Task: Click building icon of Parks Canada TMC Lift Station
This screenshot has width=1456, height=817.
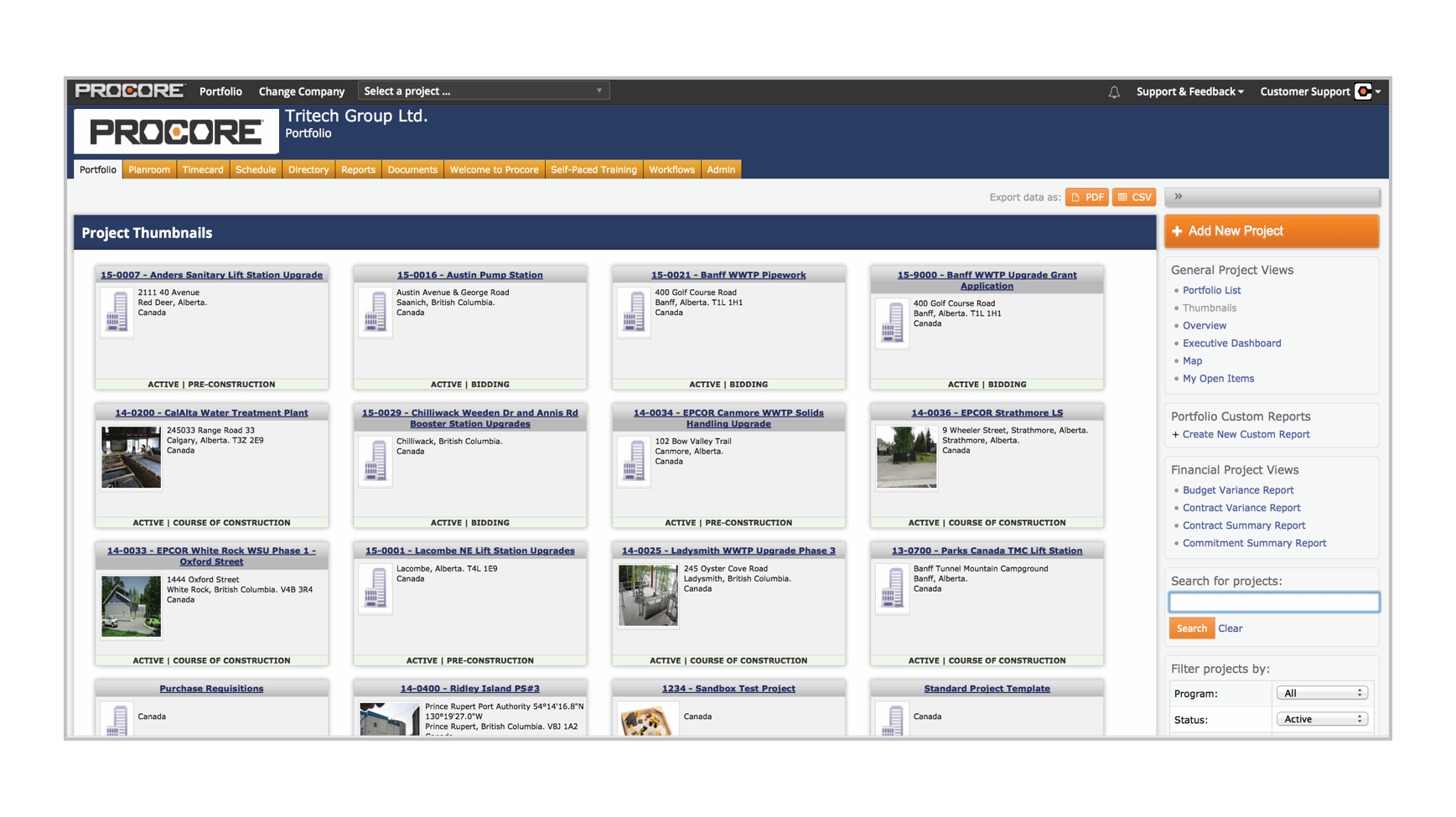Action: [x=893, y=588]
